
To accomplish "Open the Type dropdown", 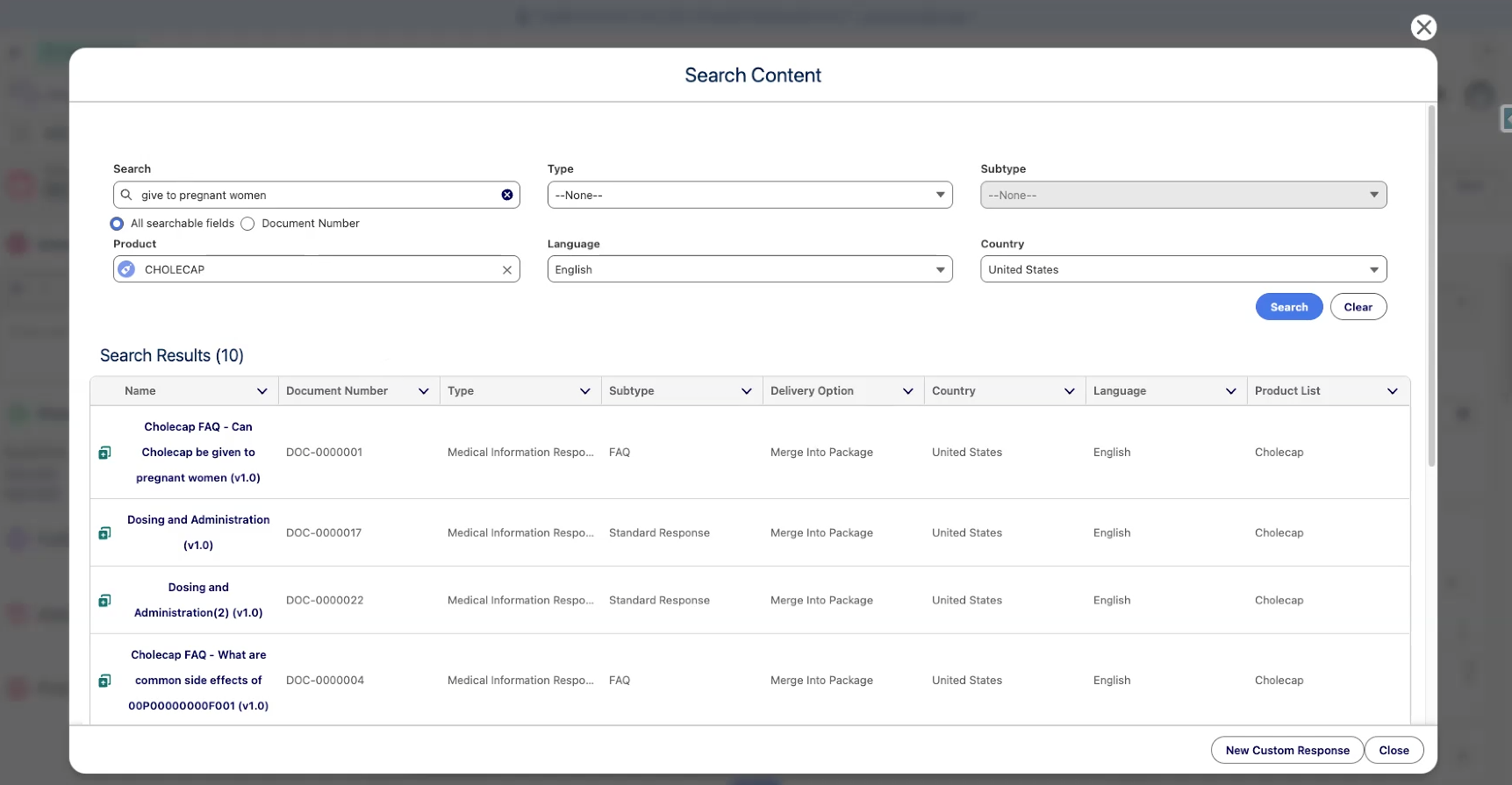I will point(750,195).
